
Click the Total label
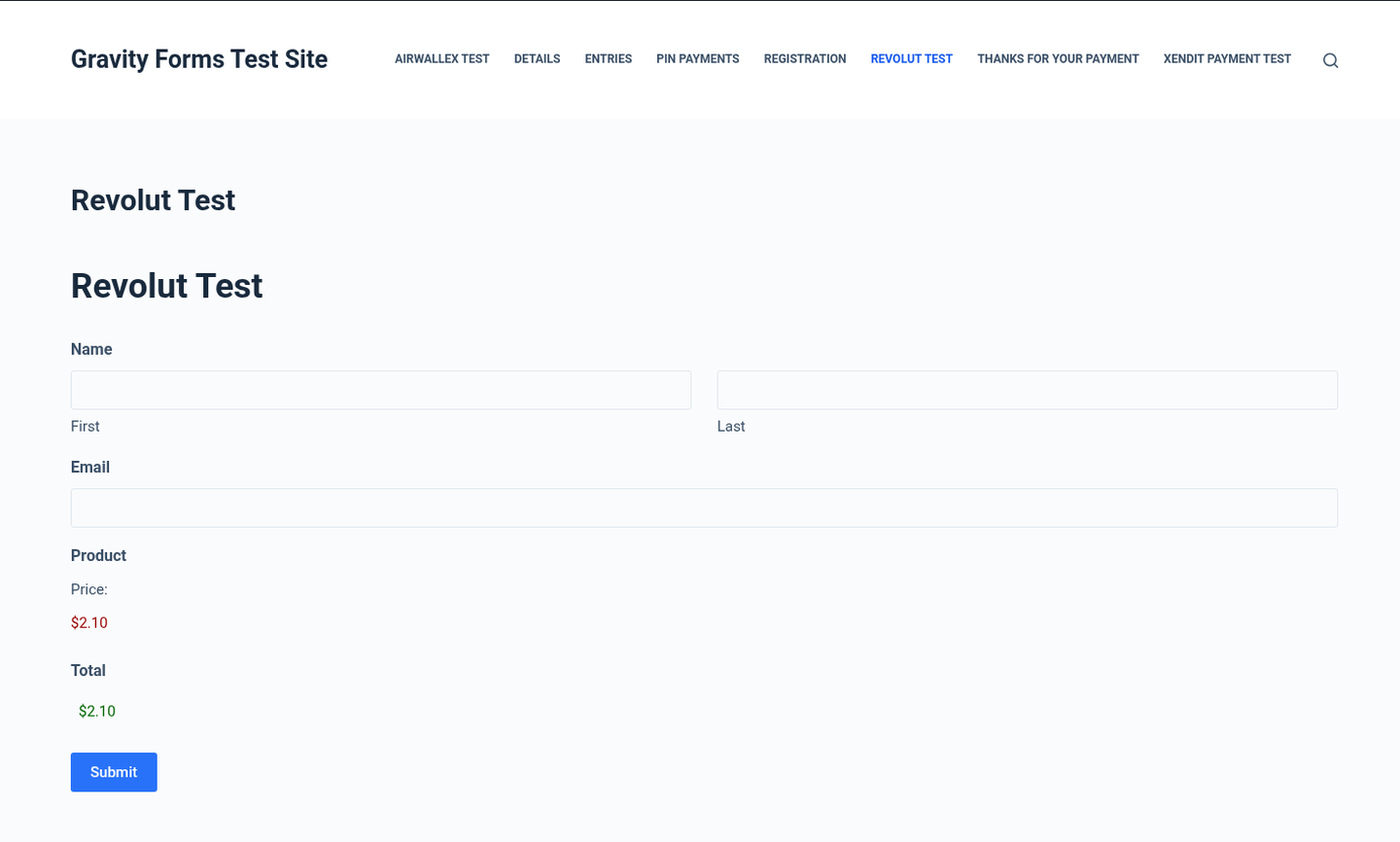(x=88, y=670)
